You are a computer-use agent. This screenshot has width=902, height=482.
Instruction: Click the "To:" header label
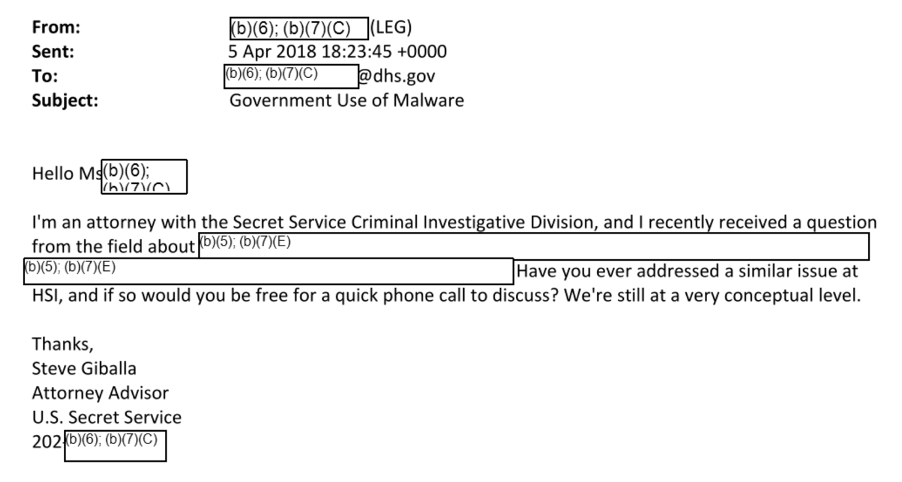[x=45, y=75]
